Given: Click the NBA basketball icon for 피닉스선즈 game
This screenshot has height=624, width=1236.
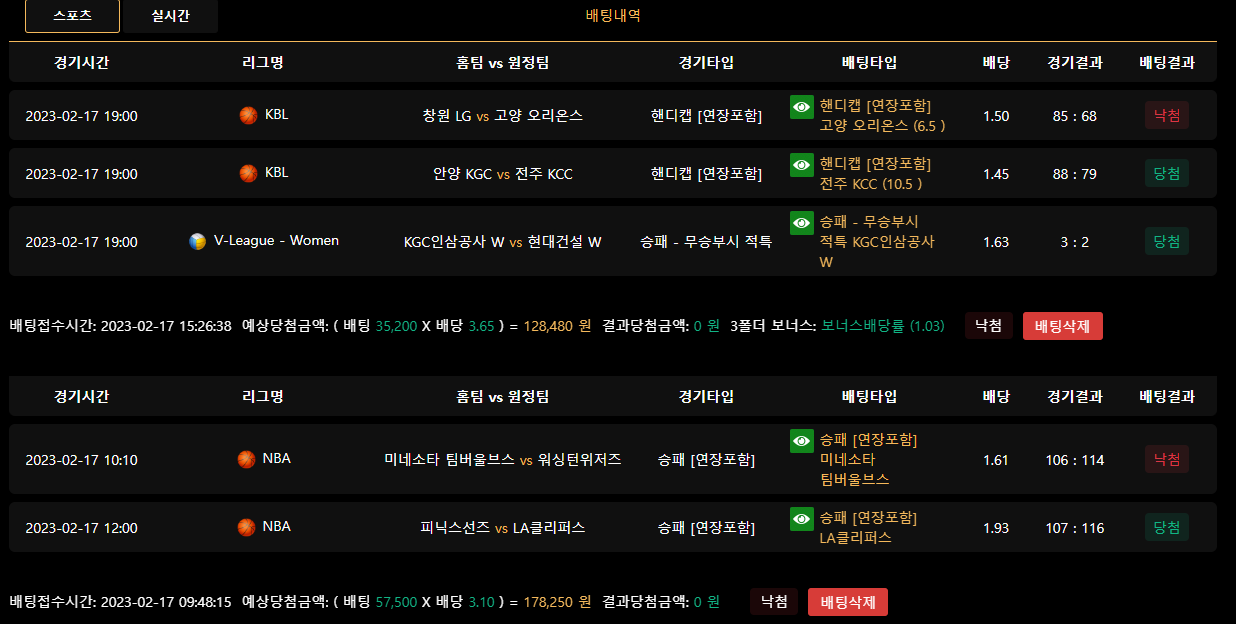Looking at the screenshot, I should [246, 527].
